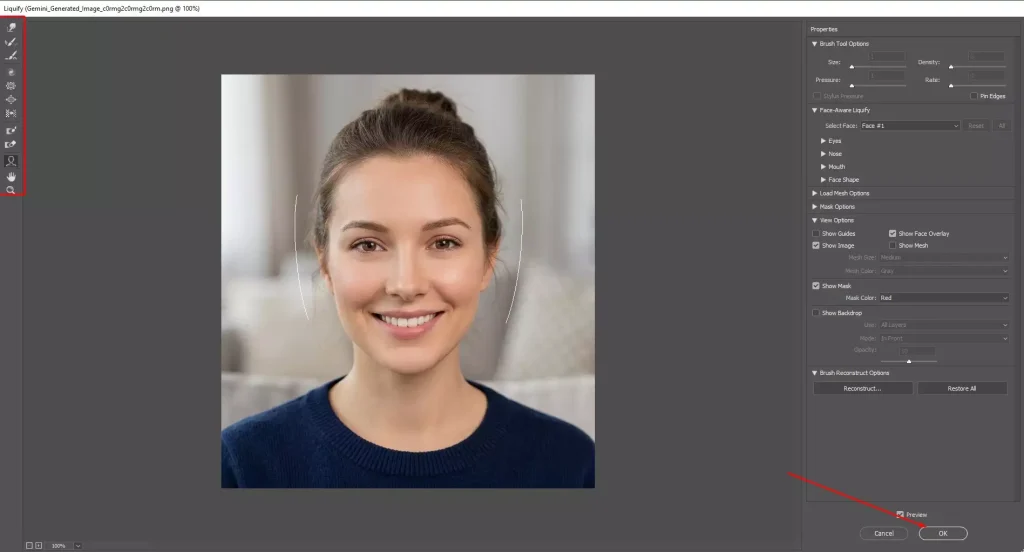Click the Reconstruct... button
1024x552 pixels.
pyautogui.click(x=863, y=389)
